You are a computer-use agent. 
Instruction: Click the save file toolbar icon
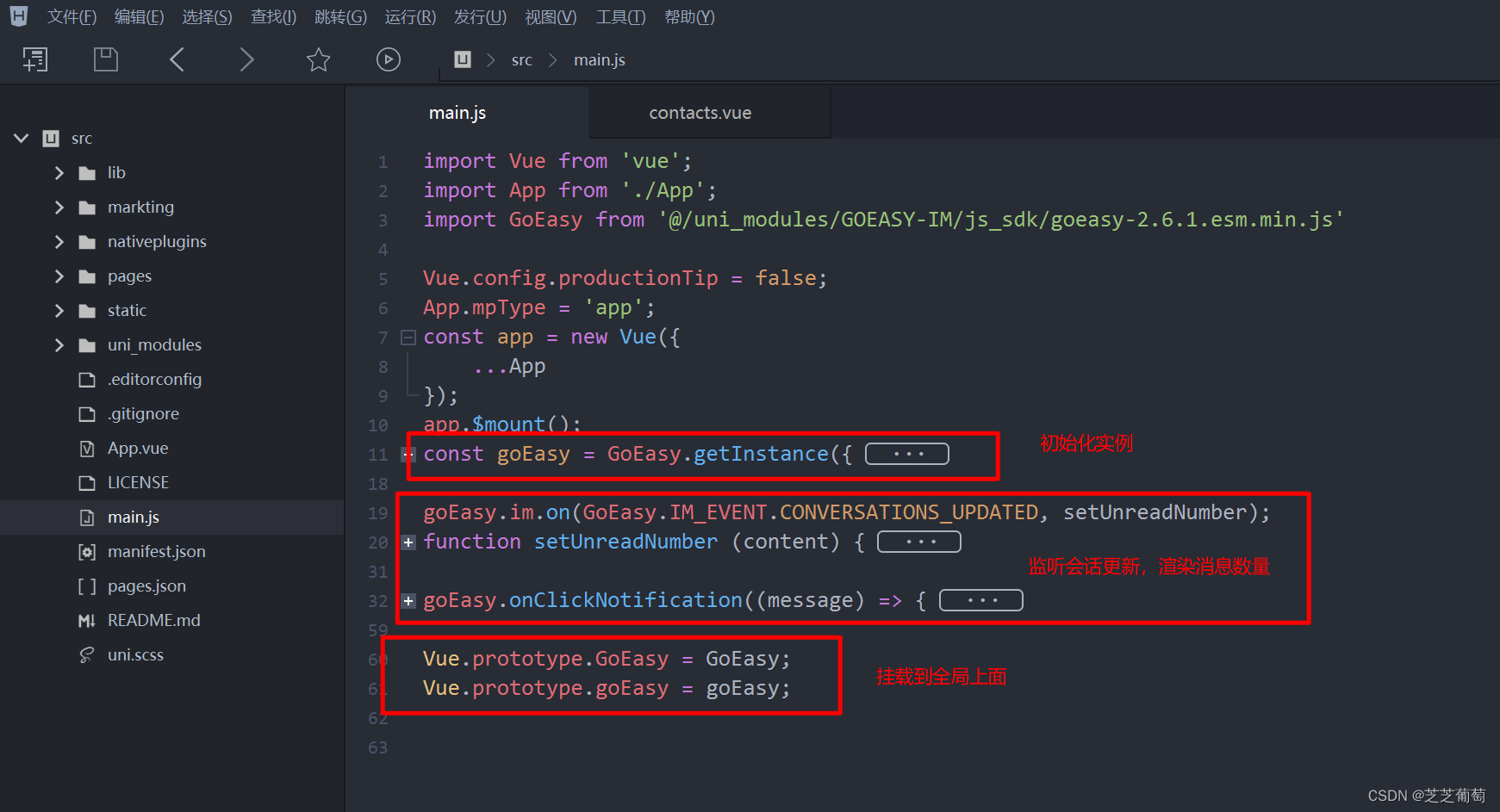(x=106, y=59)
